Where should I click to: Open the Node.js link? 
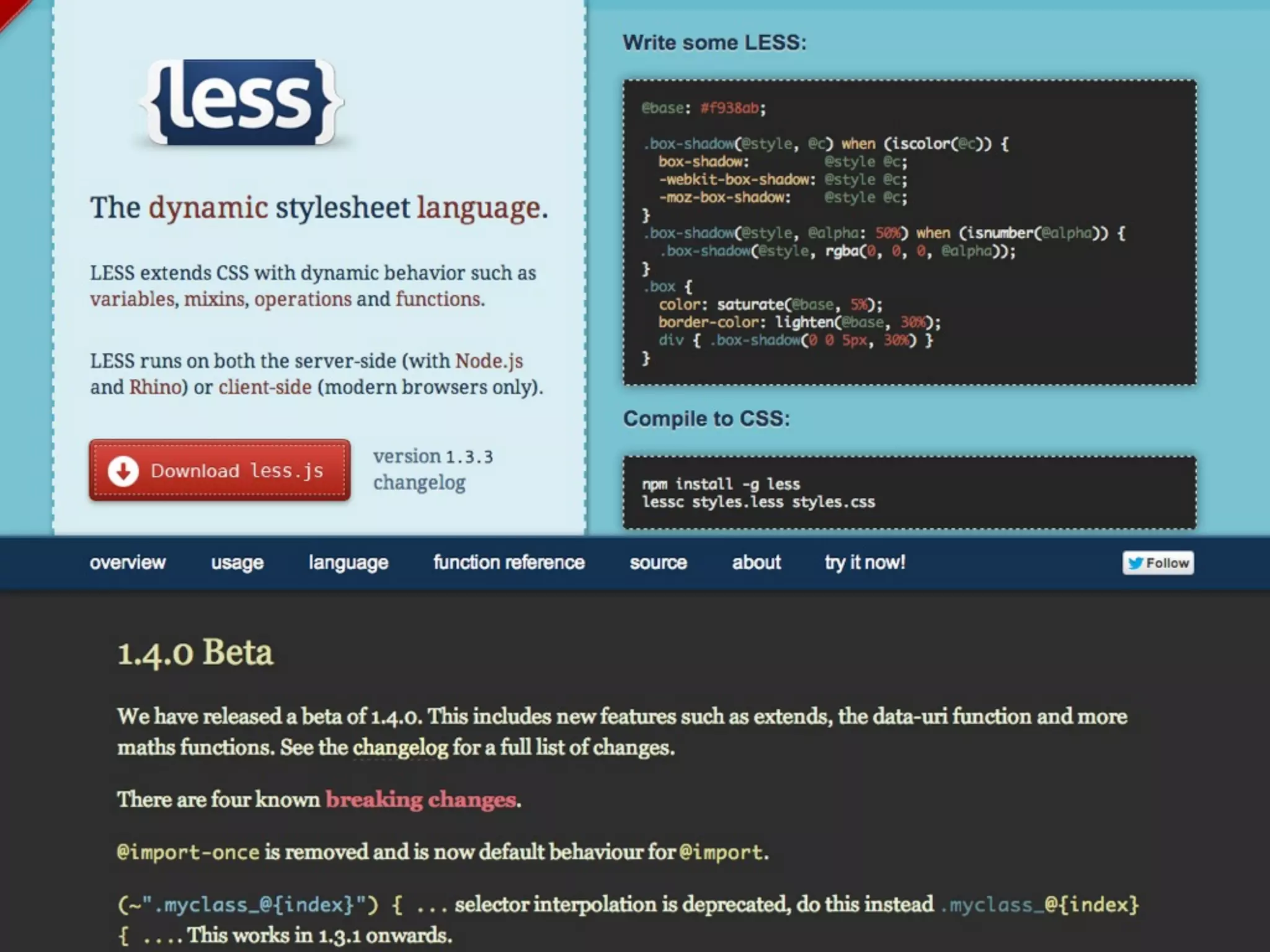click(x=489, y=361)
